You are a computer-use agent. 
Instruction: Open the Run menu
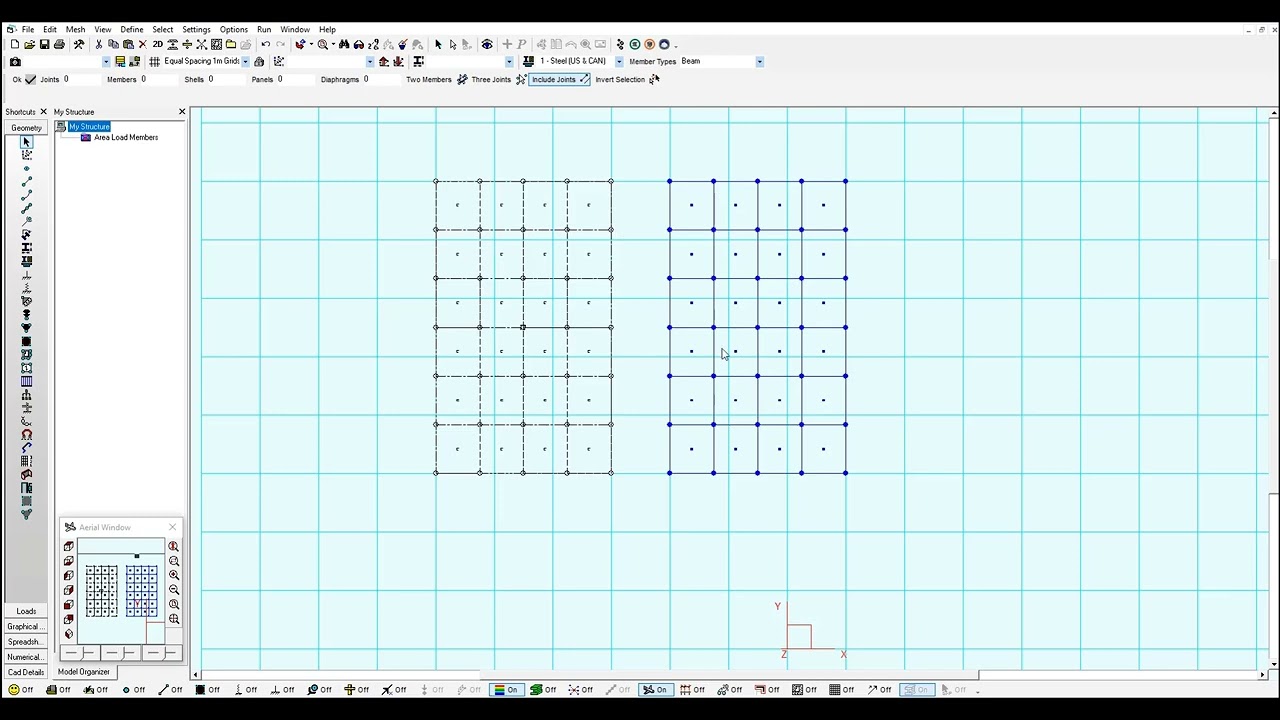[264, 29]
